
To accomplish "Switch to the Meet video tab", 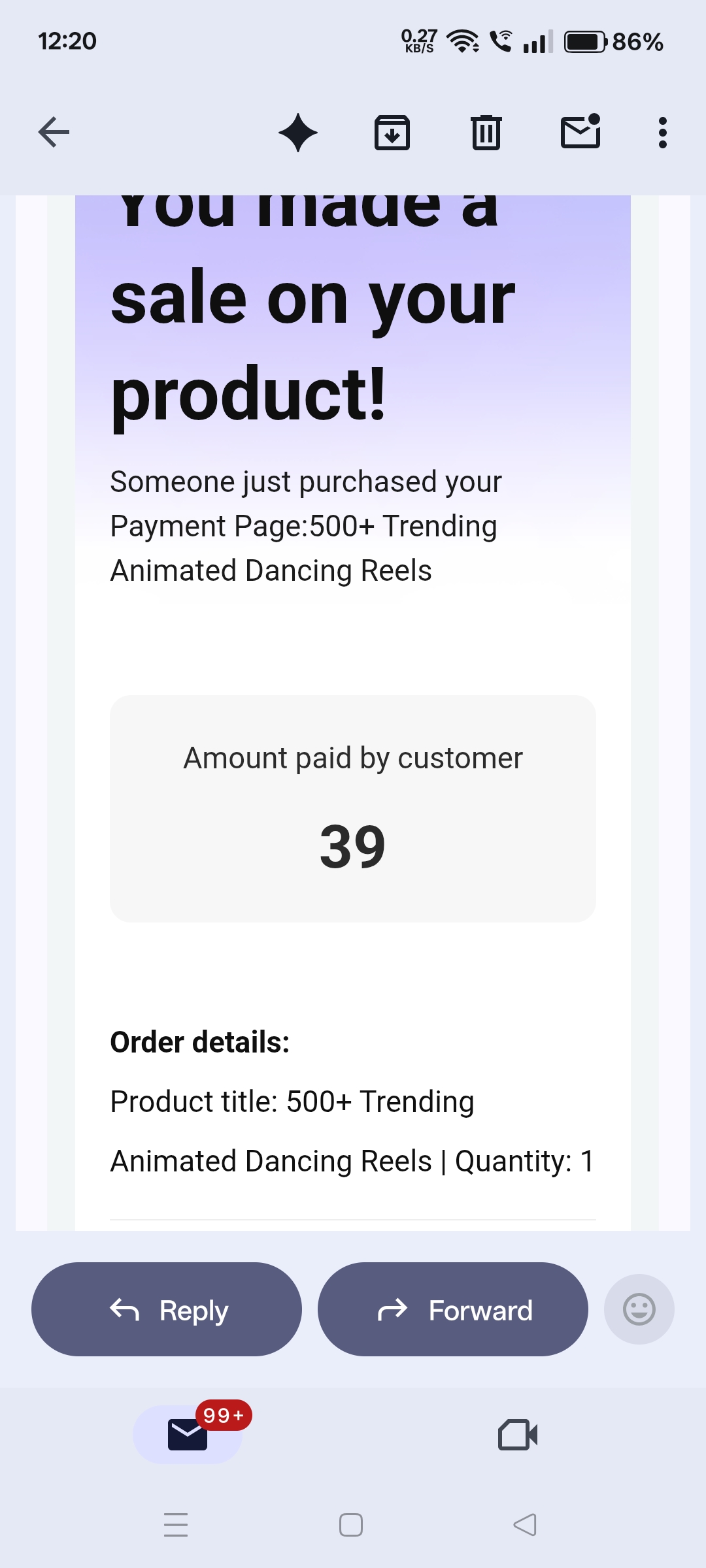I will point(518,1435).
